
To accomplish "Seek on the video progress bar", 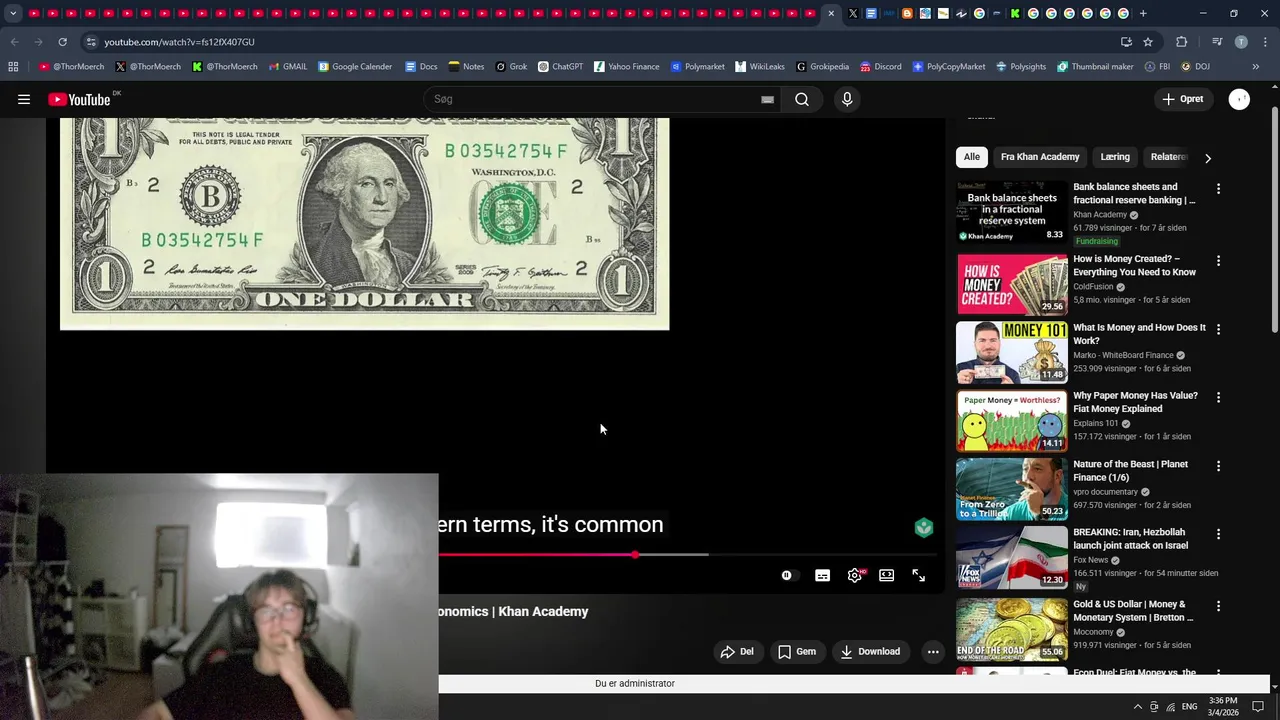I will 688,554.
